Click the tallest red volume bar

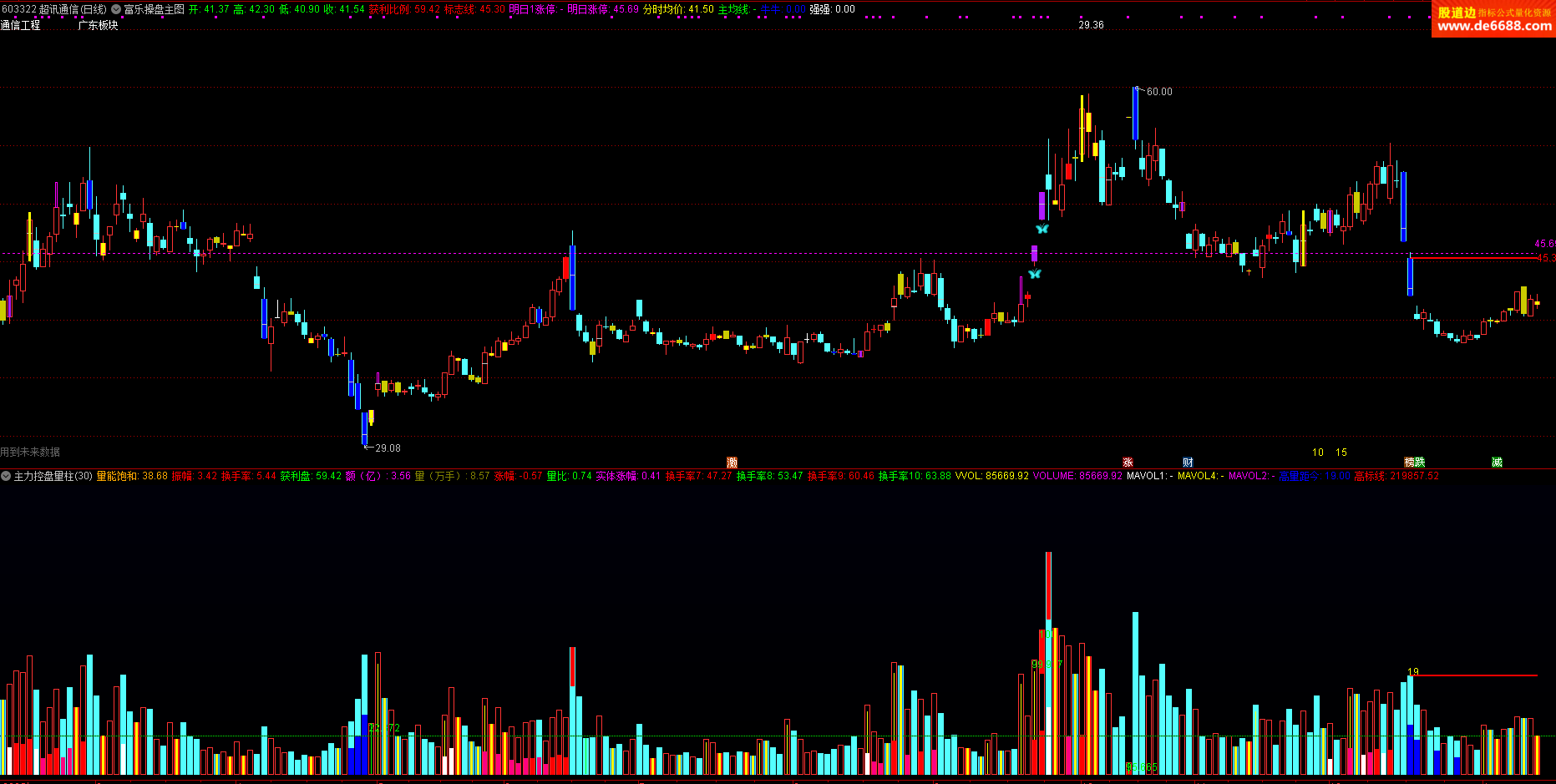[1048, 584]
